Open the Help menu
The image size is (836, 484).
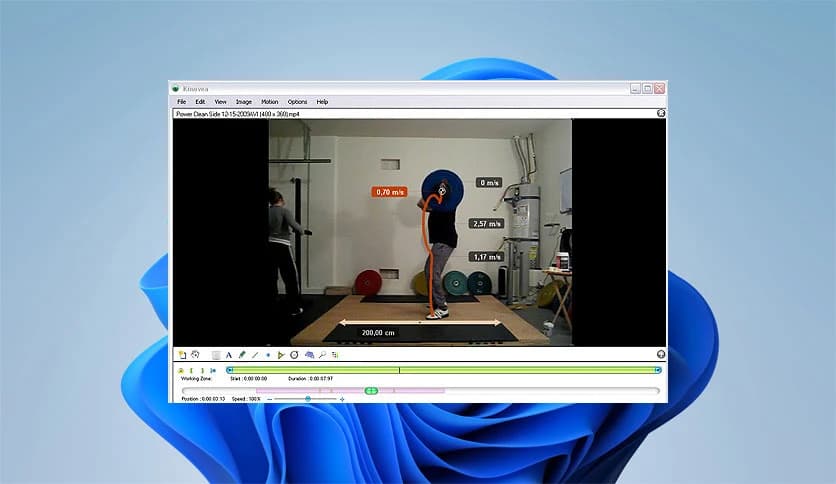click(x=322, y=101)
